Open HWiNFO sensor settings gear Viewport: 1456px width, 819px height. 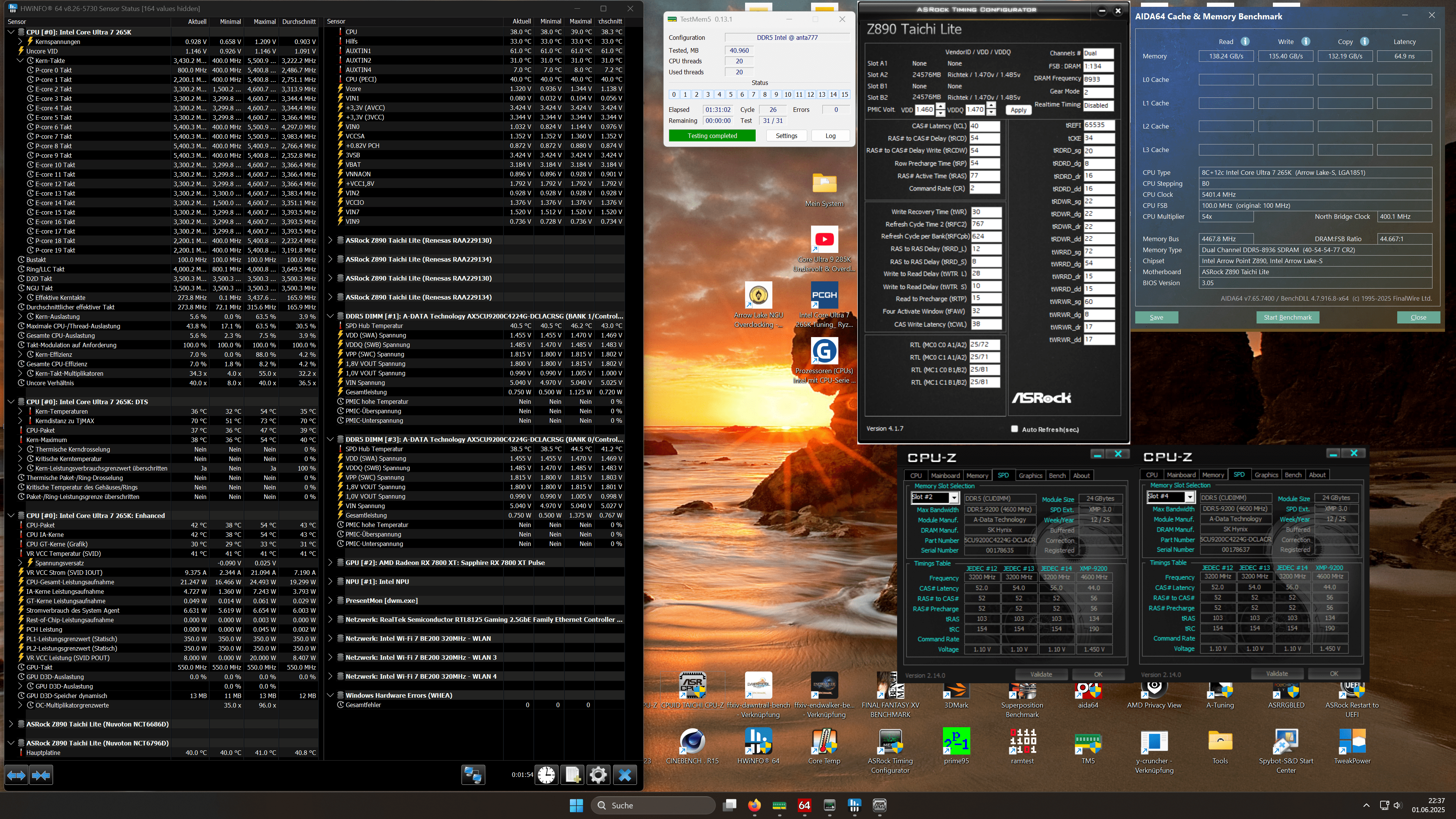(598, 775)
